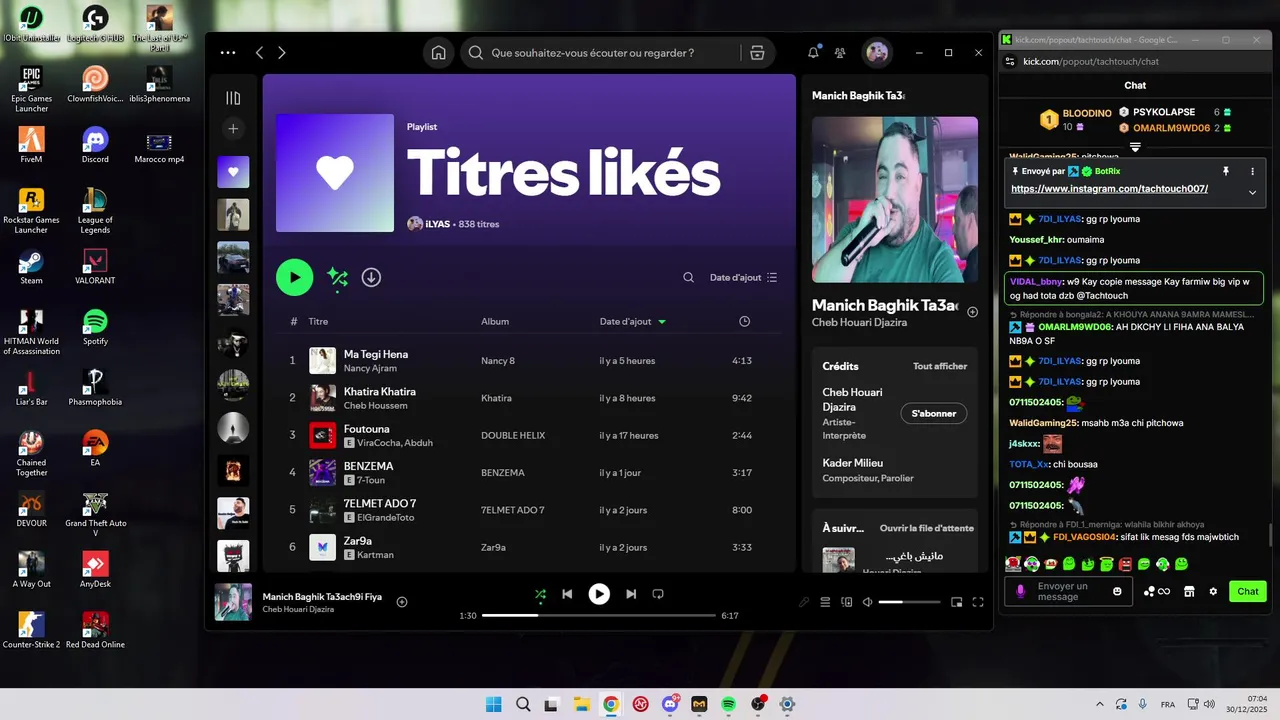This screenshot has height=720, width=1280.
Task: Open artist link Cheb Houssem
Action: click(375, 405)
